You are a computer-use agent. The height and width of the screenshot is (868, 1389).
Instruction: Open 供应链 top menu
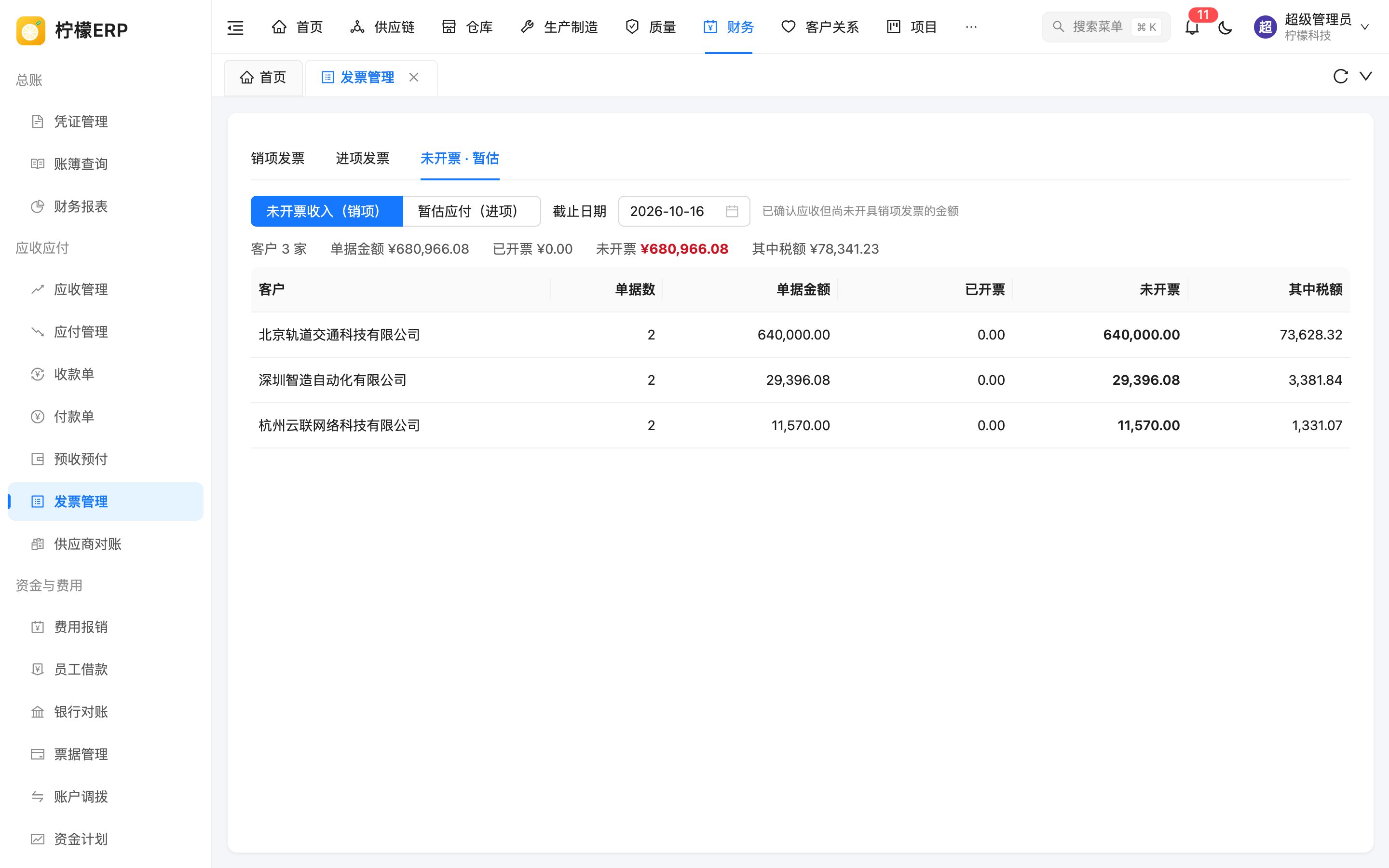click(x=382, y=27)
